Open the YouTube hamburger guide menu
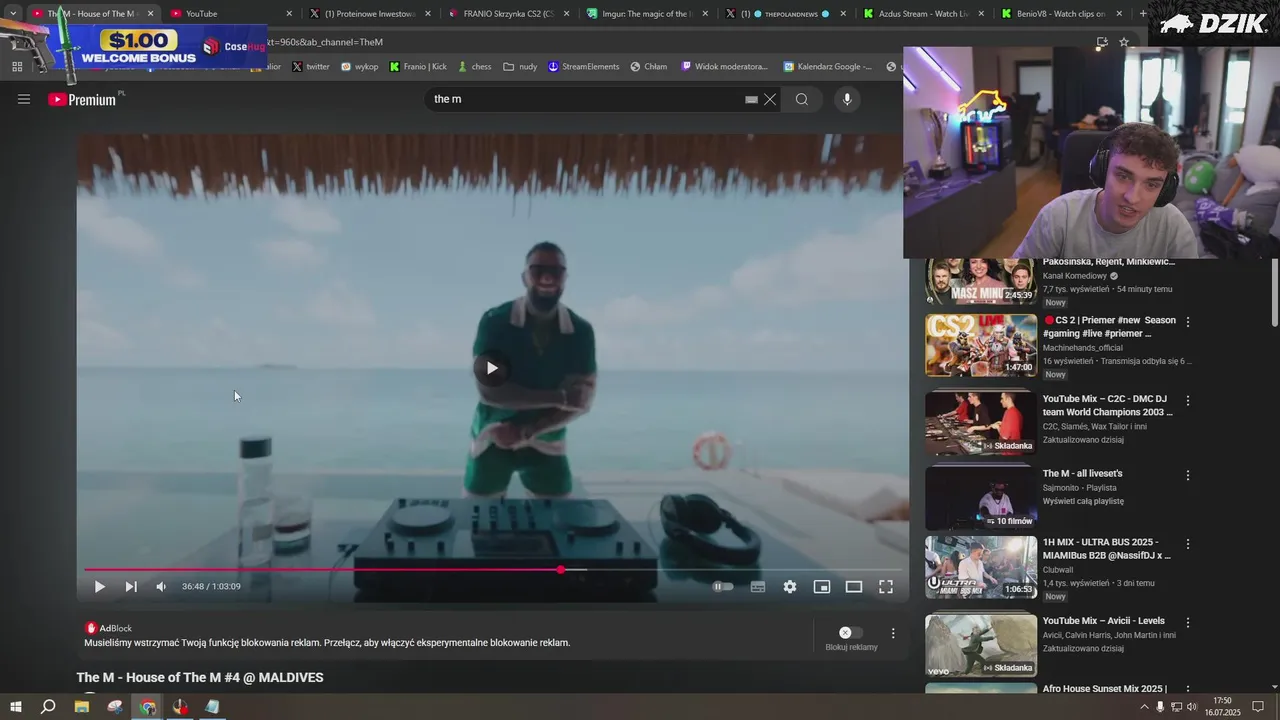The image size is (1280, 720). [24, 99]
